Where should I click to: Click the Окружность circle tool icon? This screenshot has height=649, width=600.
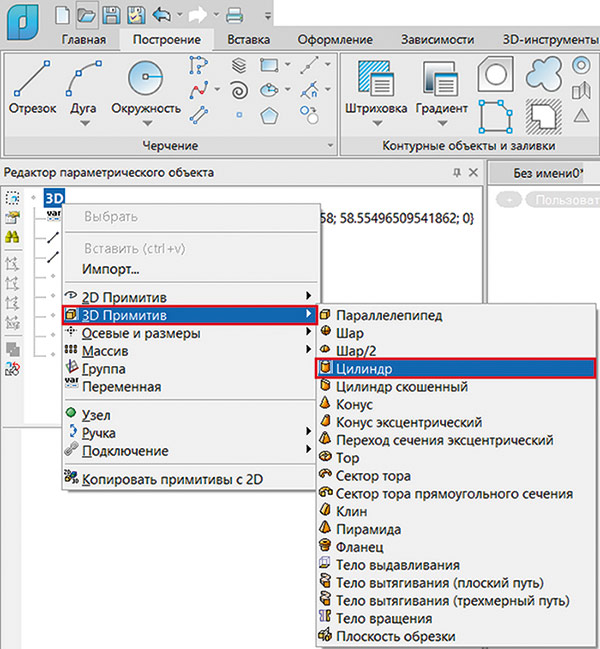pyautogui.click(x=146, y=76)
